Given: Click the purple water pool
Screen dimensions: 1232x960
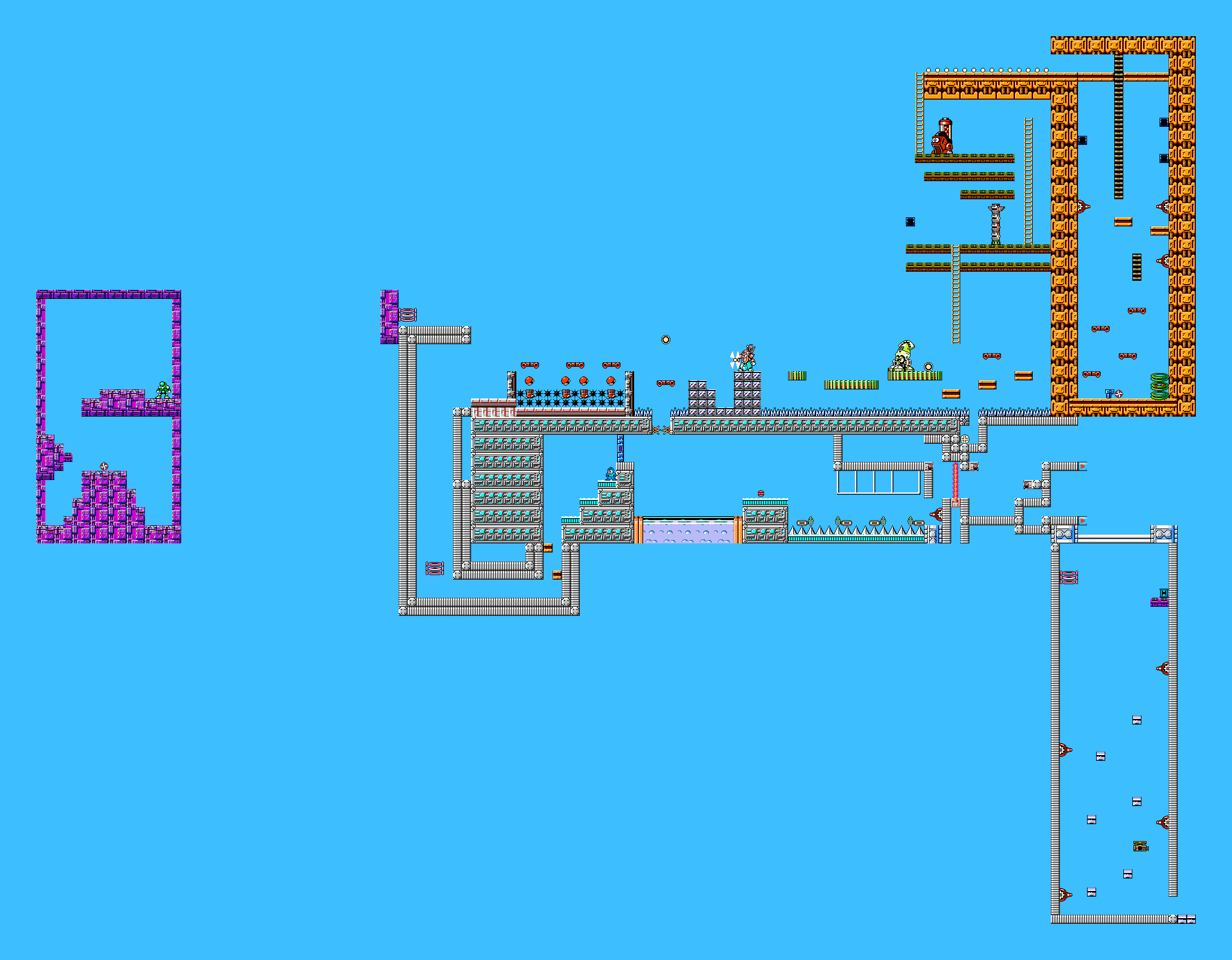Looking at the screenshot, I should [x=688, y=532].
